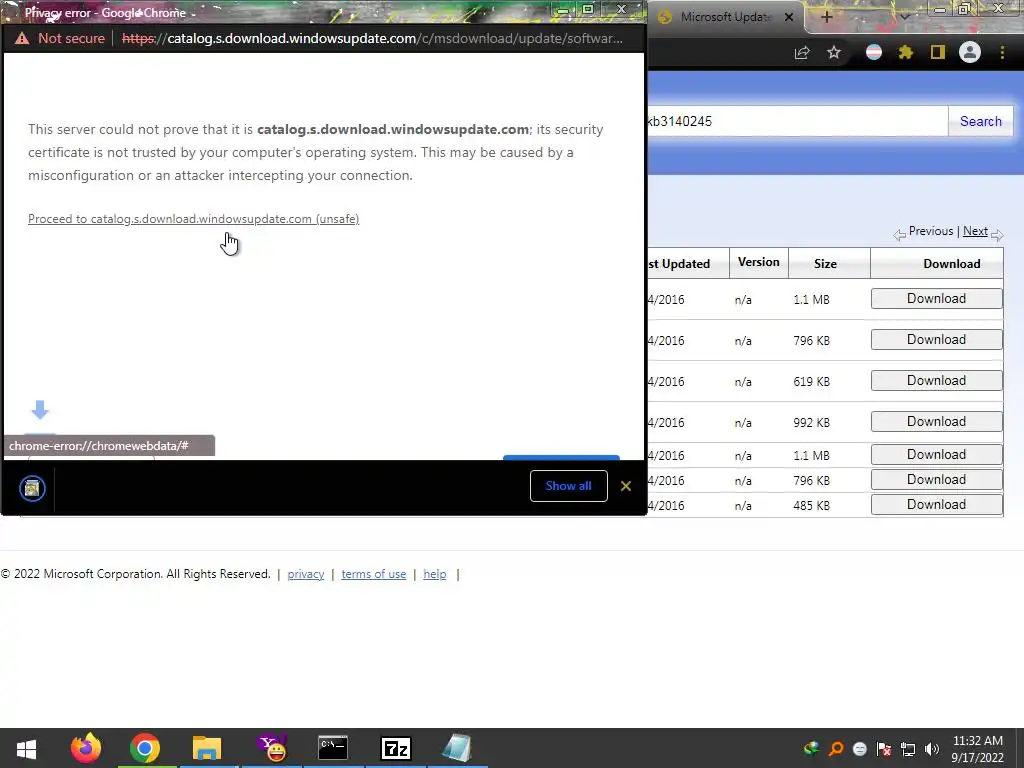This screenshot has width=1024, height=768.
Task: Open Firefox from the taskbar
Action: coord(86,748)
